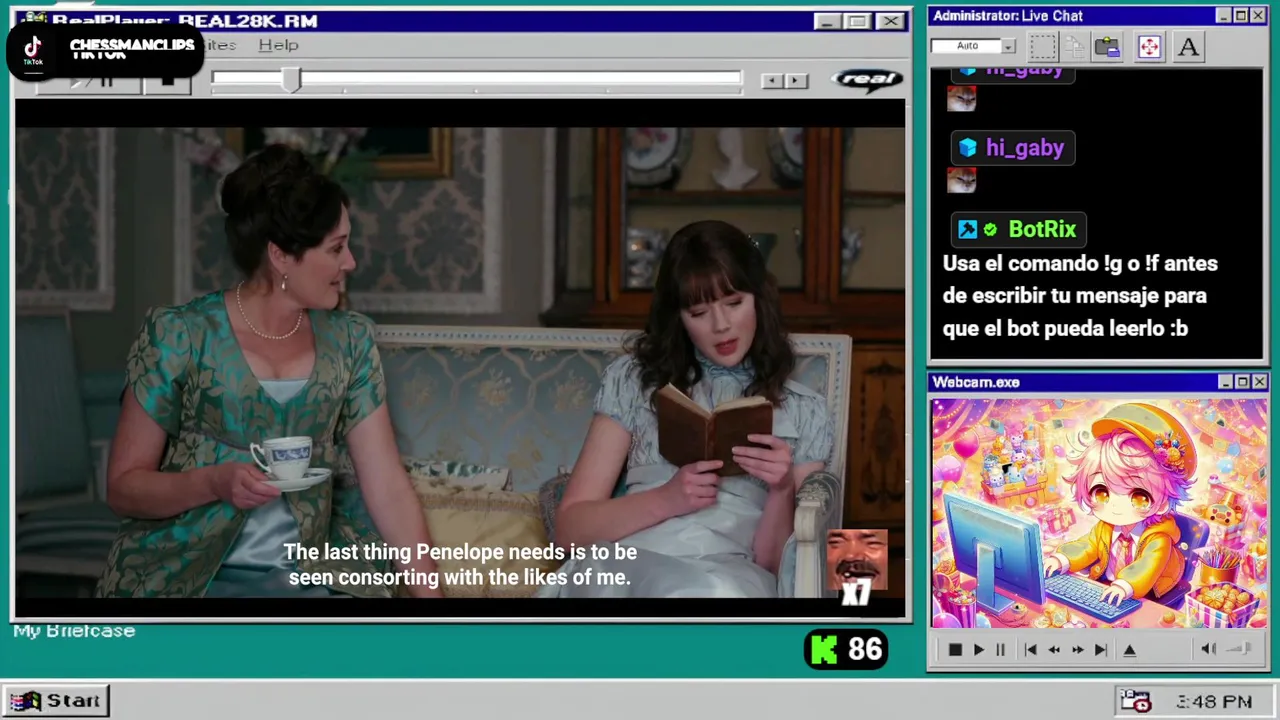The width and height of the screenshot is (1280, 720).
Task: Click the system tray scheduler icon
Action: [1135, 701]
